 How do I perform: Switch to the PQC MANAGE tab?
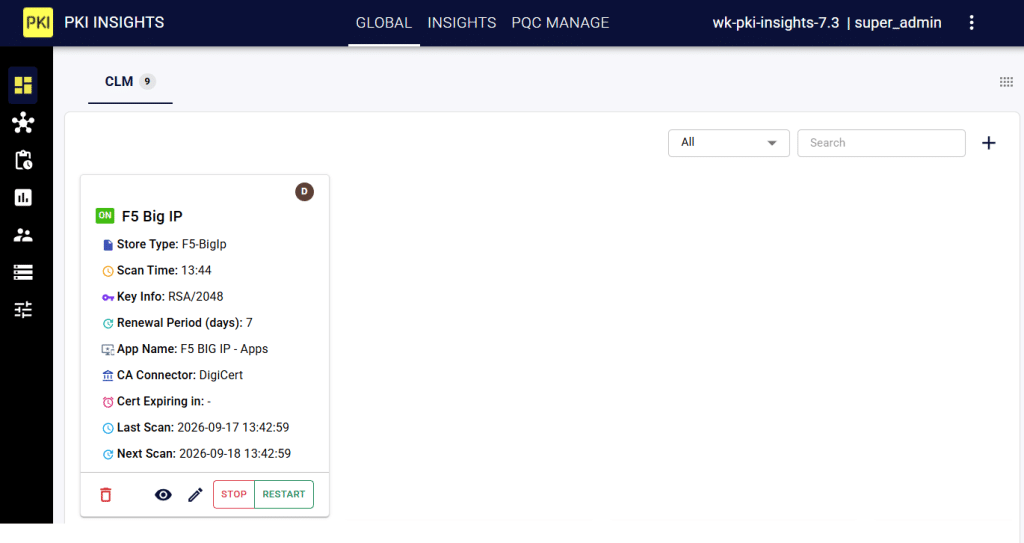[560, 23]
